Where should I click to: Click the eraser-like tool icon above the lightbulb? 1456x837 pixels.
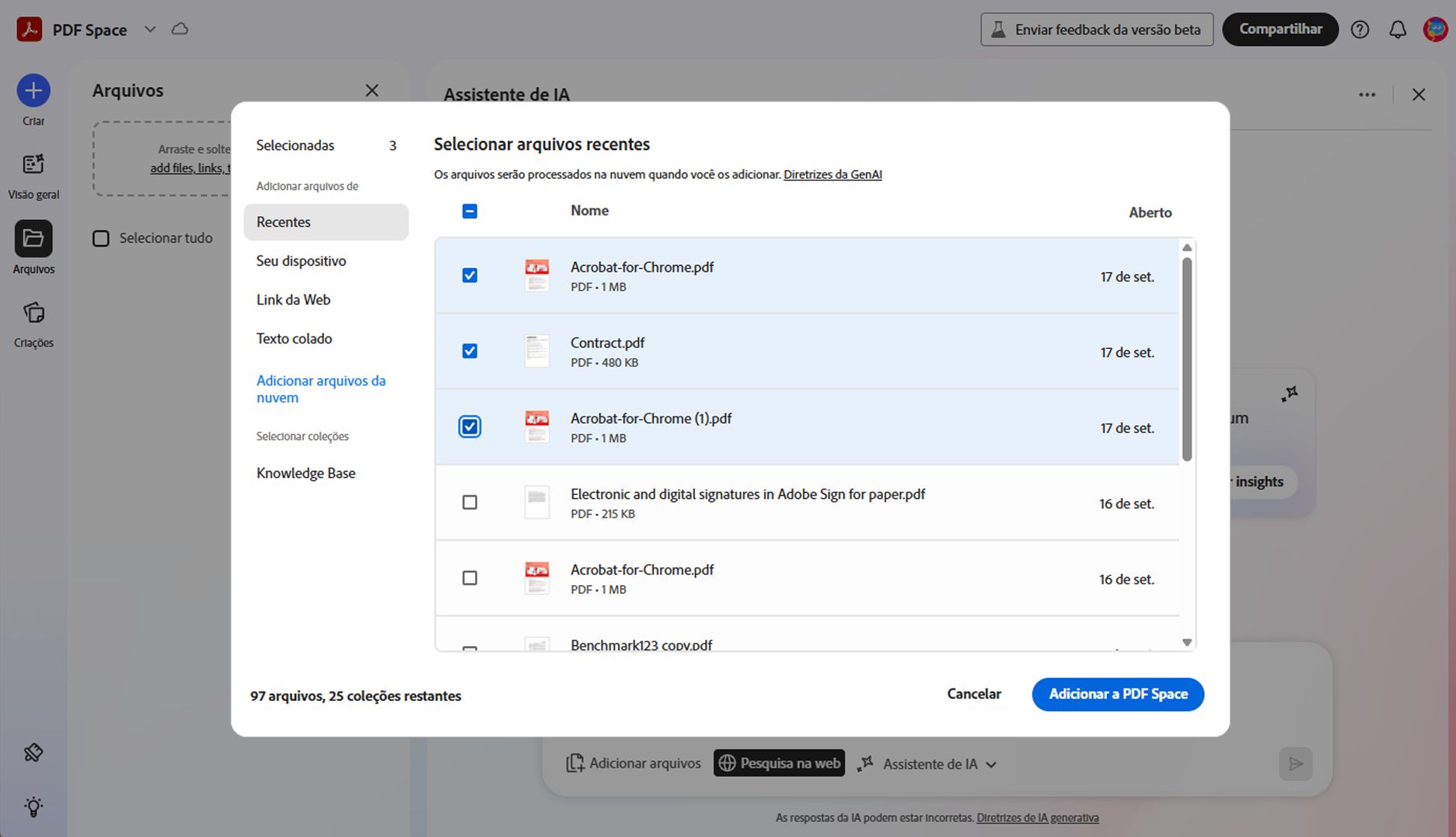pyautogui.click(x=33, y=752)
